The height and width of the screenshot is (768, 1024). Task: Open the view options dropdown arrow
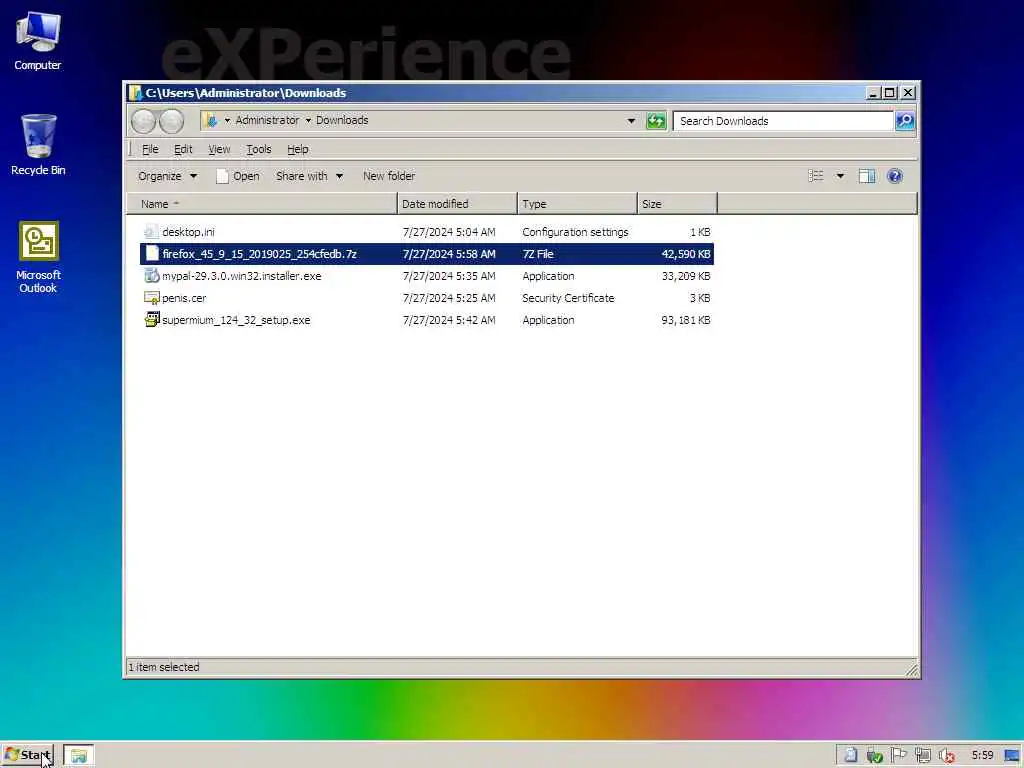pyautogui.click(x=840, y=176)
